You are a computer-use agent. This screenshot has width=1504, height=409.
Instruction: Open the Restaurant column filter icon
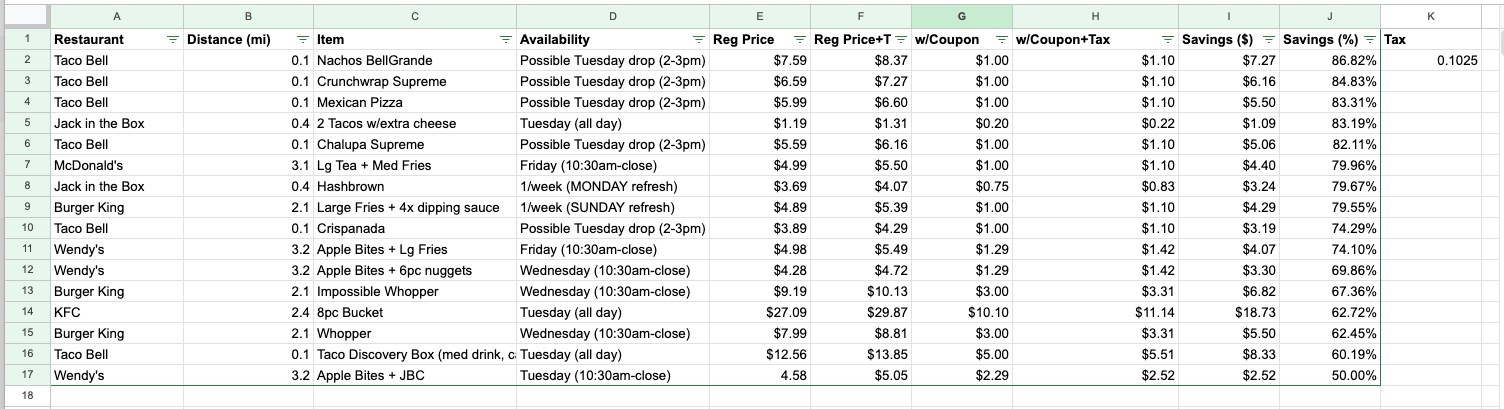172,40
